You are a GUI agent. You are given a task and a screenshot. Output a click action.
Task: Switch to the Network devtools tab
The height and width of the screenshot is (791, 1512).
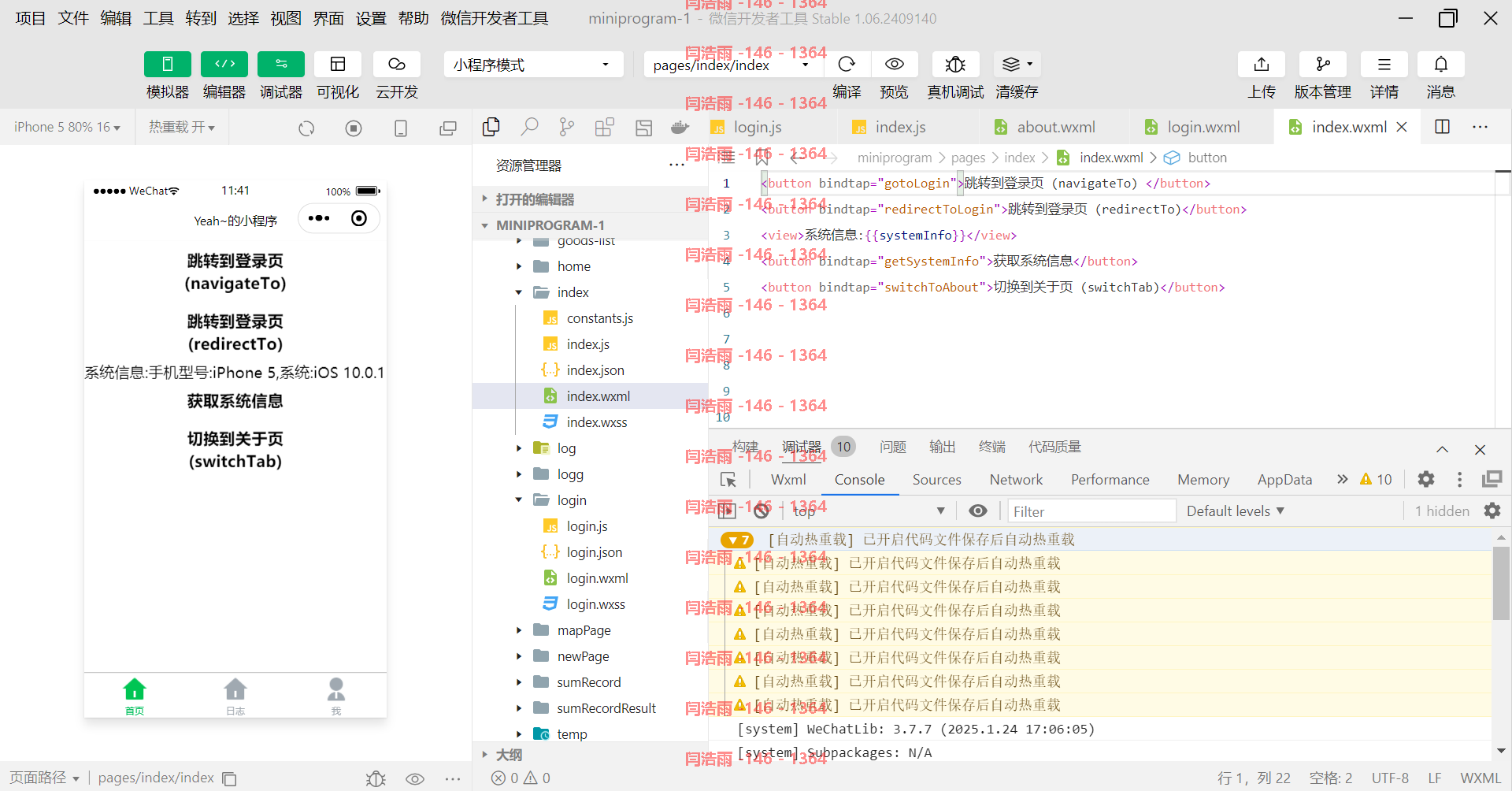(x=1016, y=480)
